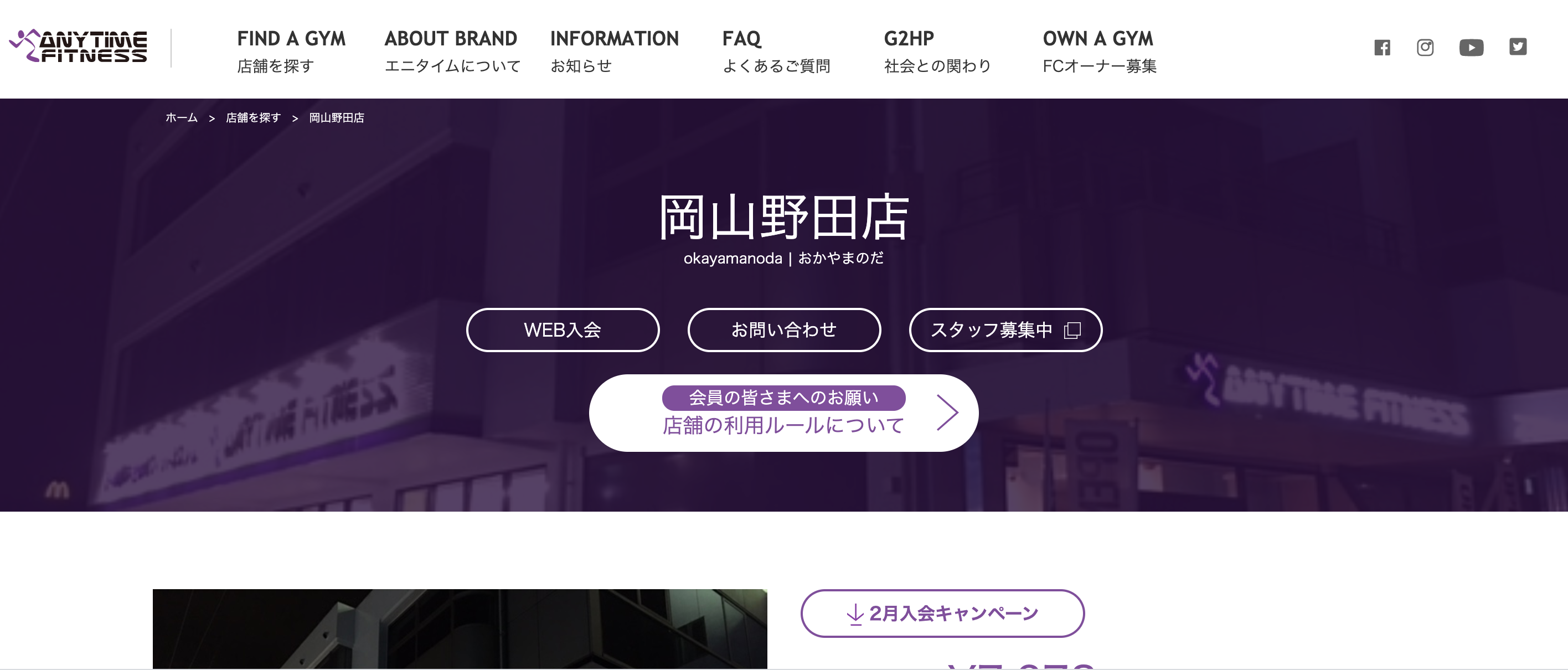Click the Anytime Fitness logo
This screenshot has width=1568, height=670.
point(78,47)
